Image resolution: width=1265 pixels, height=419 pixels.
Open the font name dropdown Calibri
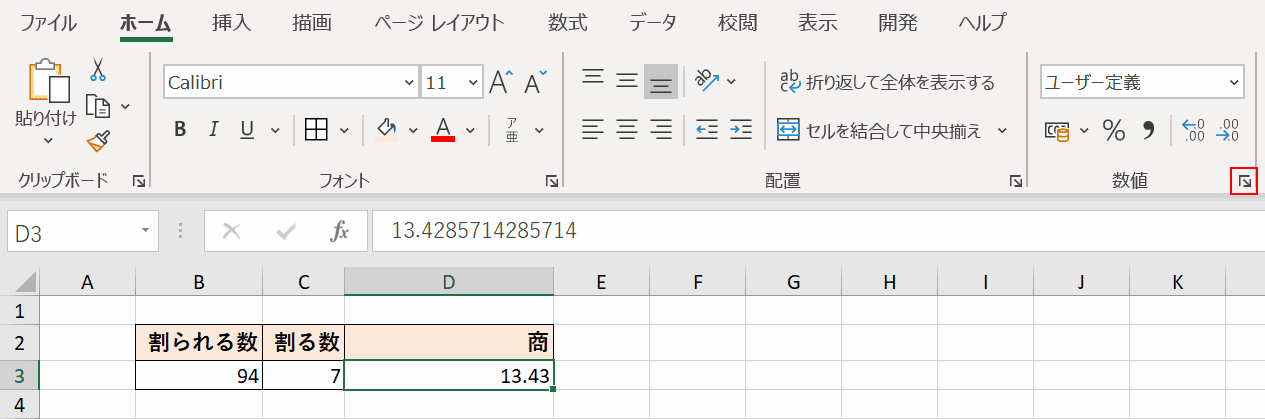pos(408,83)
